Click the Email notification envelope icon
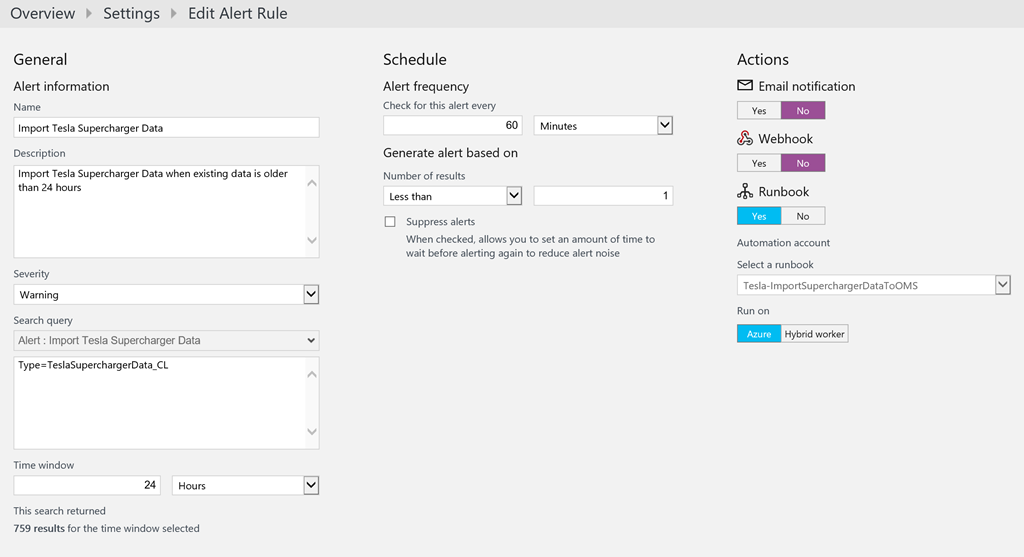The image size is (1024, 557). [745, 86]
